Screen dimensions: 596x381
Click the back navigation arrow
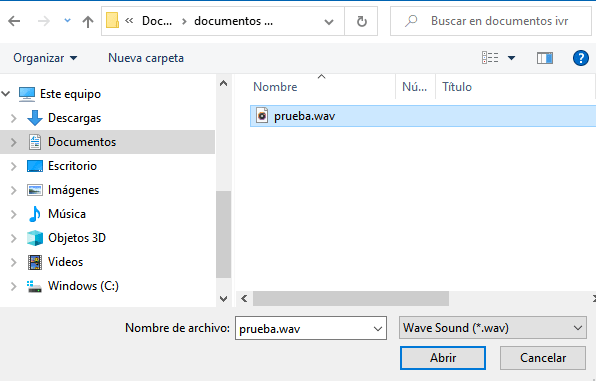tap(14, 21)
